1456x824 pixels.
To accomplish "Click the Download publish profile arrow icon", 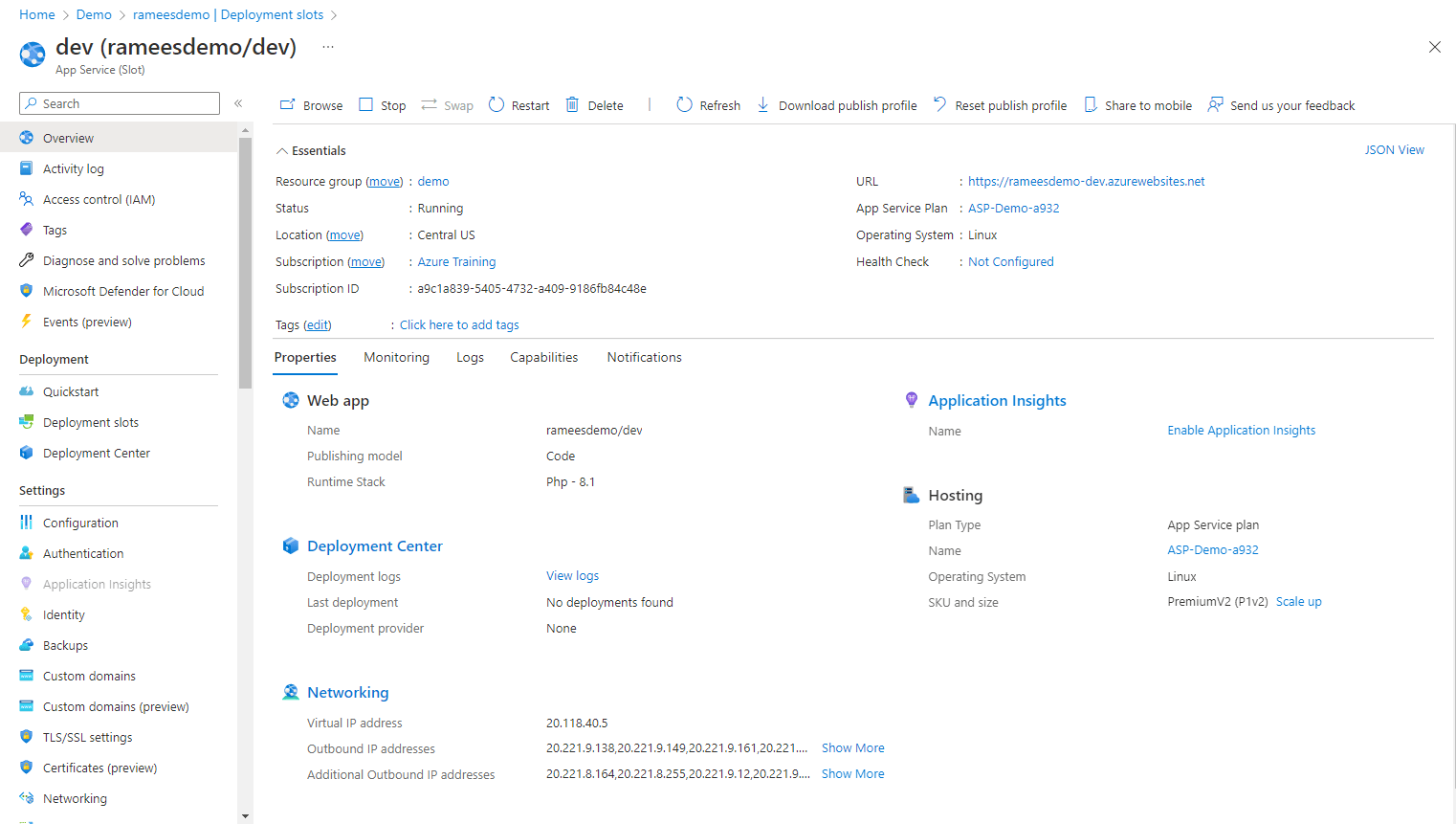I will click(x=763, y=104).
